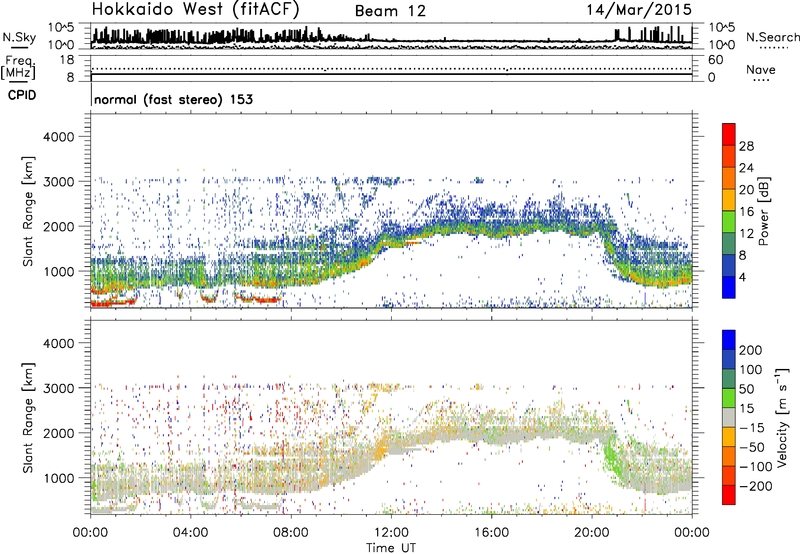Viewport: 800px width, 554px height.
Task: Click the '-200' tick on Velocity colorbar
Action: click(x=754, y=486)
